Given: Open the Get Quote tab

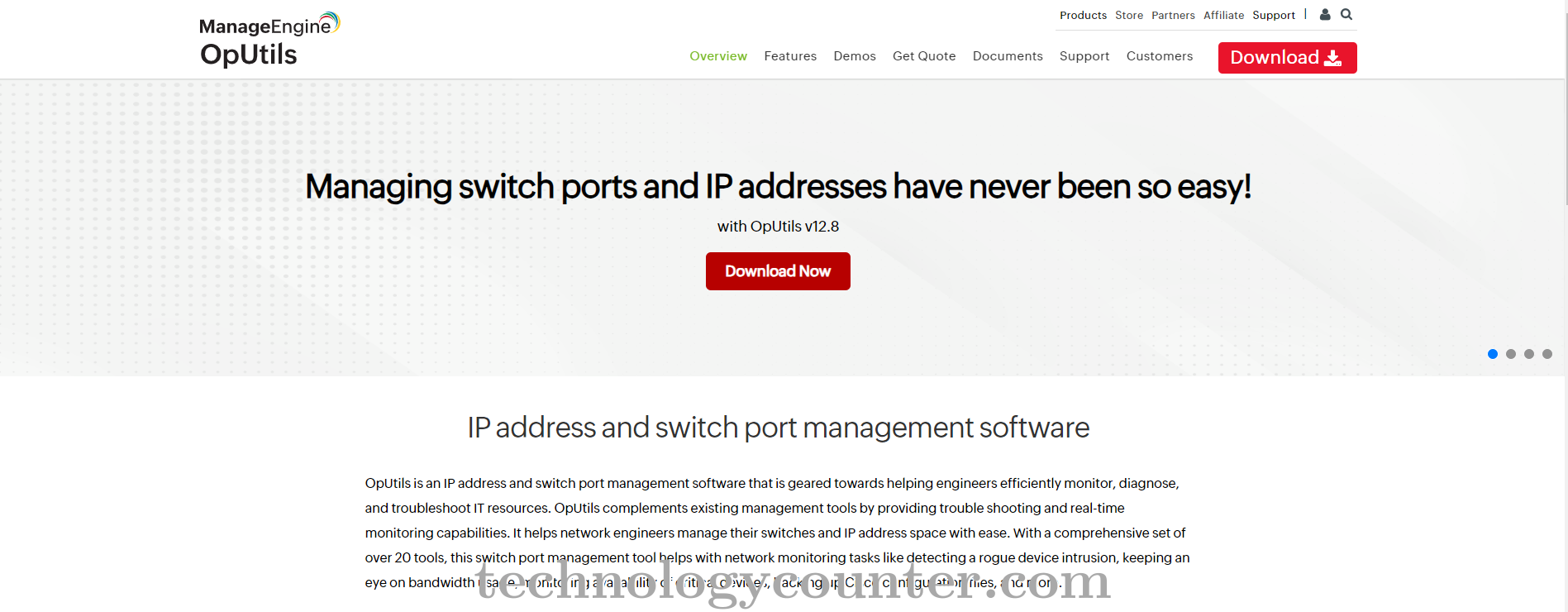Looking at the screenshot, I should tap(924, 56).
